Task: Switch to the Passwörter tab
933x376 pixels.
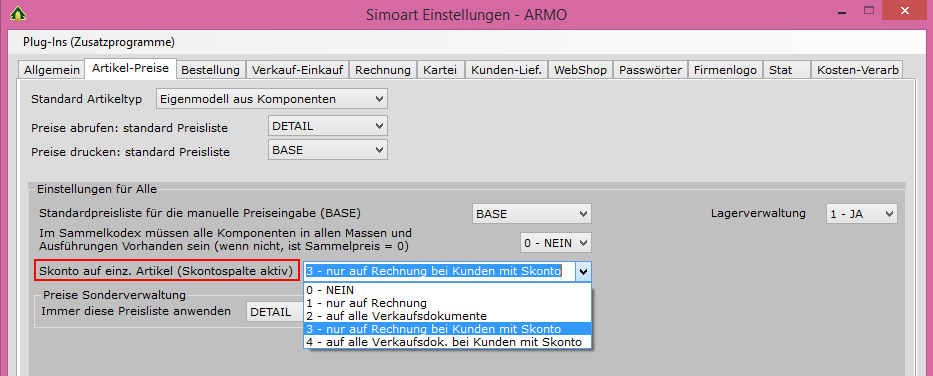Action: pos(650,70)
